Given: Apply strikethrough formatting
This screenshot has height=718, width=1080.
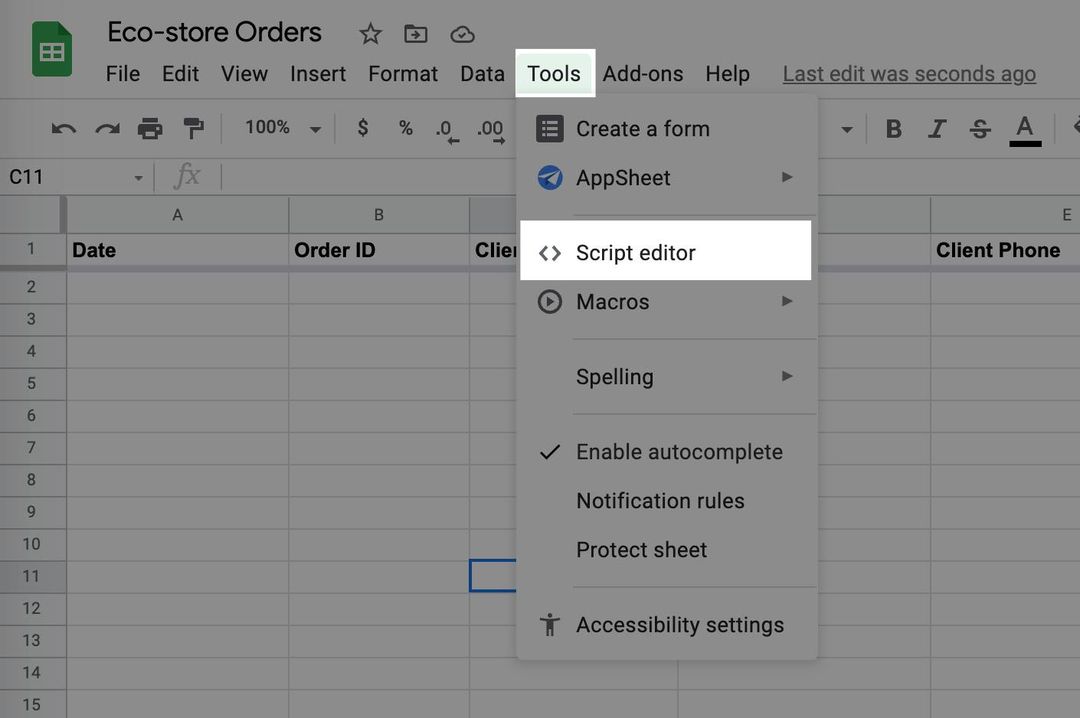Looking at the screenshot, I should [981, 128].
